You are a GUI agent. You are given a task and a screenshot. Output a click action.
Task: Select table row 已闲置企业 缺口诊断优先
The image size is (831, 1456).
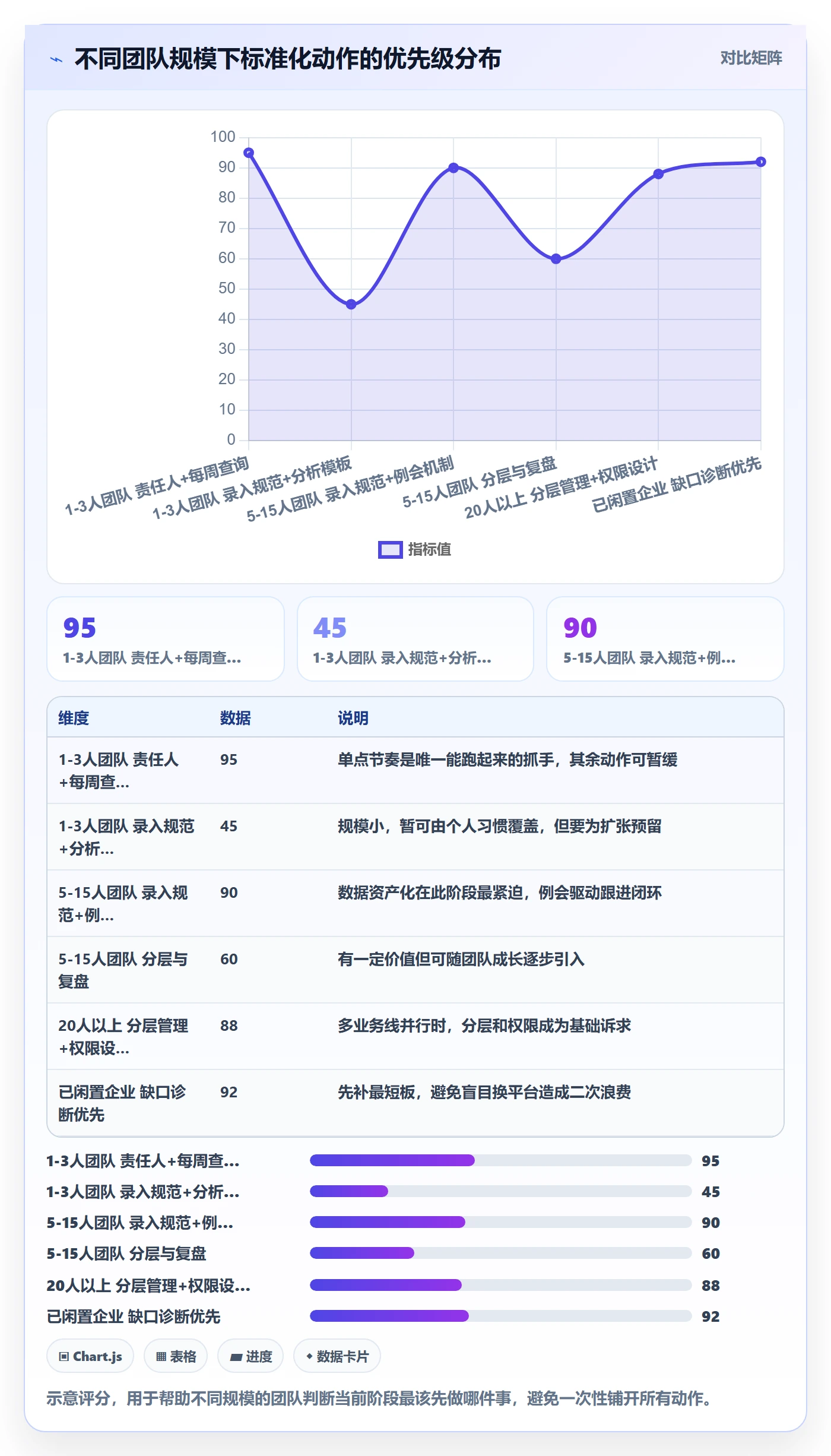click(x=415, y=1103)
